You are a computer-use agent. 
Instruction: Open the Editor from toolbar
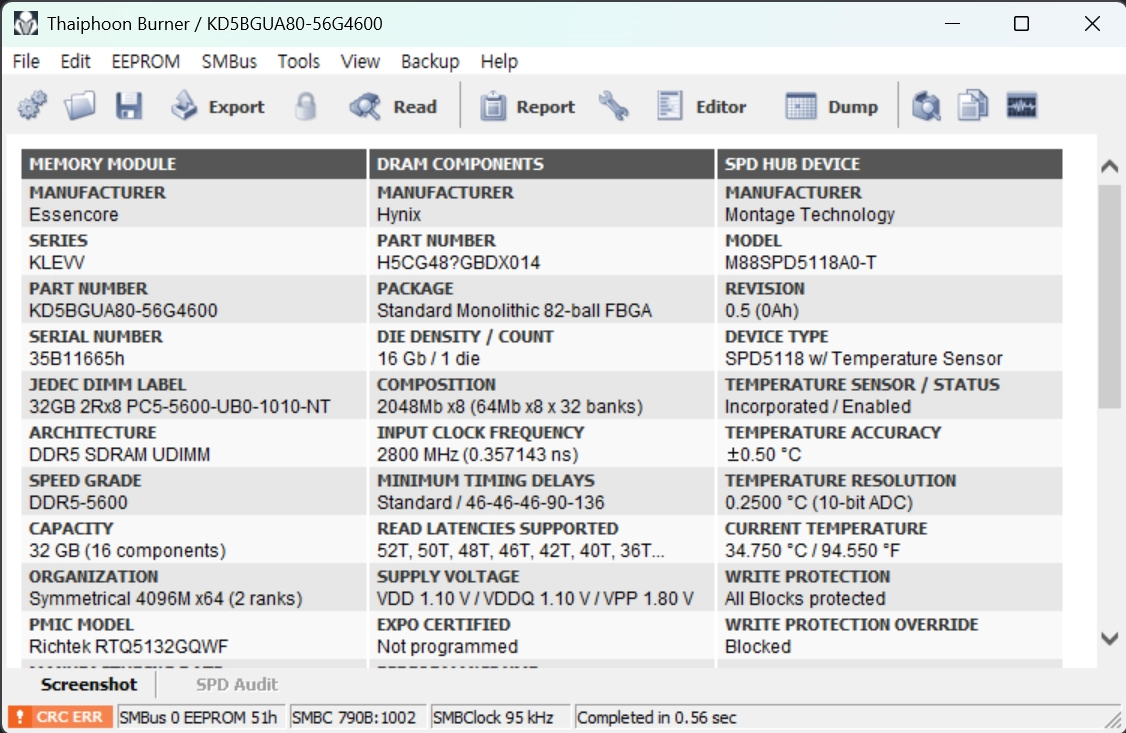pos(702,106)
